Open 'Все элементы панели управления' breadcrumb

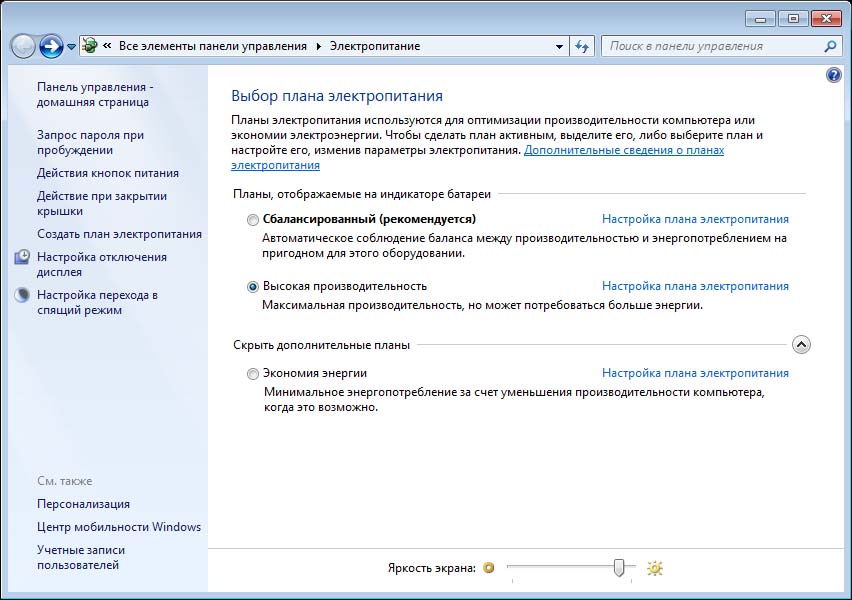pyautogui.click(x=212, y=46)
